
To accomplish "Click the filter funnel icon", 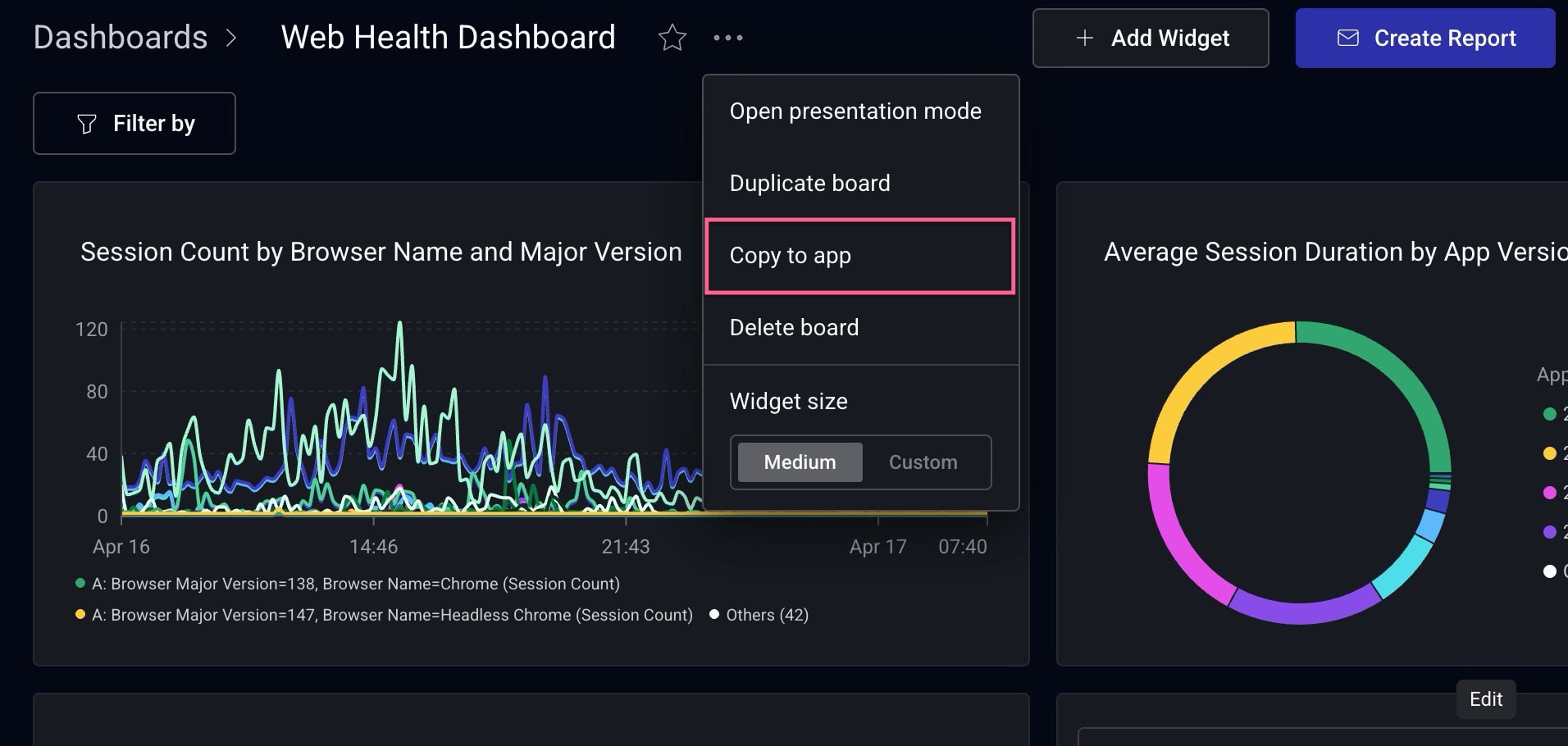I will (x=86, y=123).
